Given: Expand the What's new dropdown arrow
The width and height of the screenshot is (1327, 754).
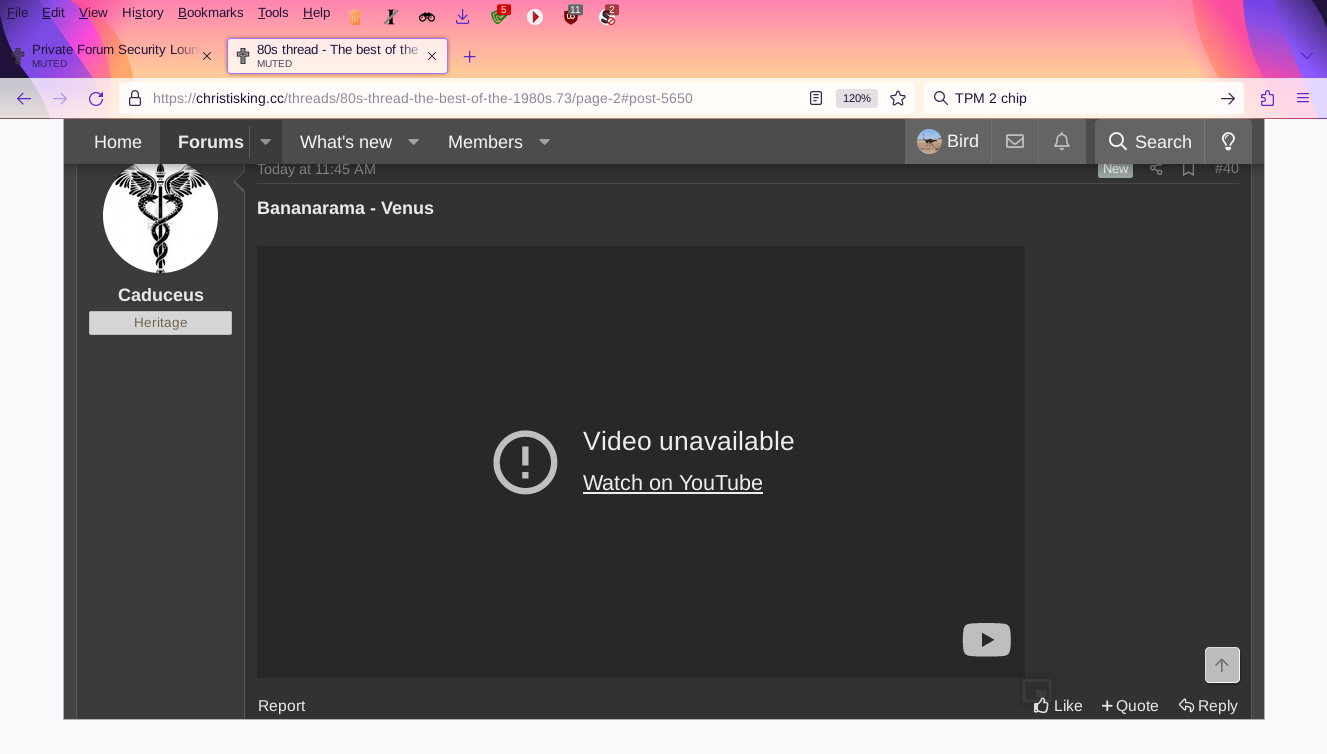Looking at the screenshot, I should pos(414,142).
